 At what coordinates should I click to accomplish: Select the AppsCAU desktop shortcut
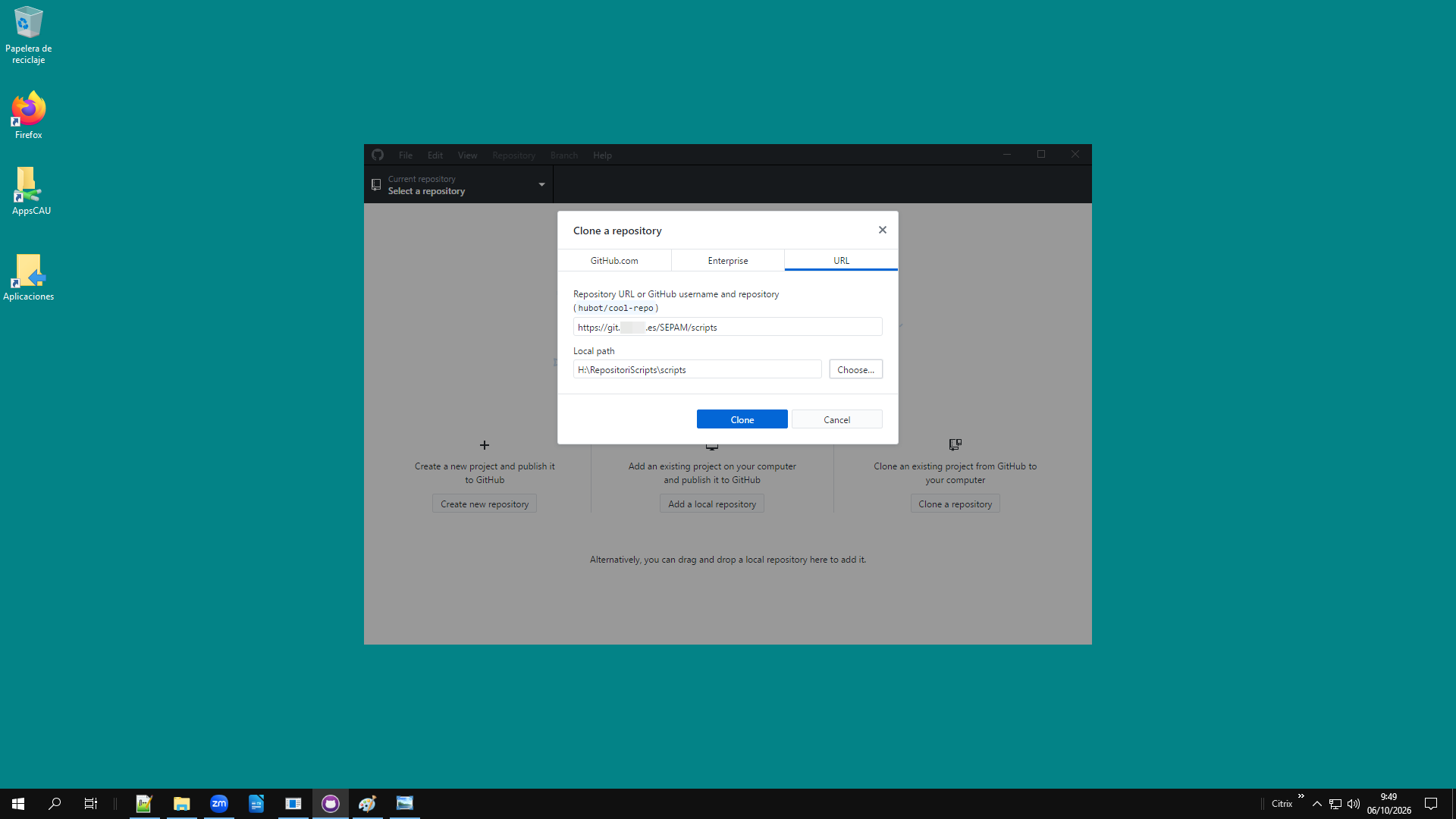click(x=31, y=191)
